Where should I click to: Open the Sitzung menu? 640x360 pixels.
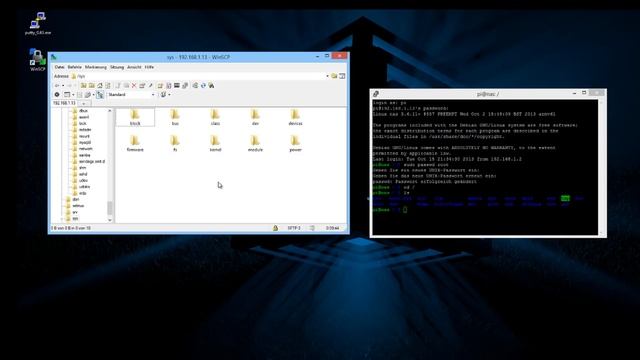pyautogui.click(x=117, y=67)
